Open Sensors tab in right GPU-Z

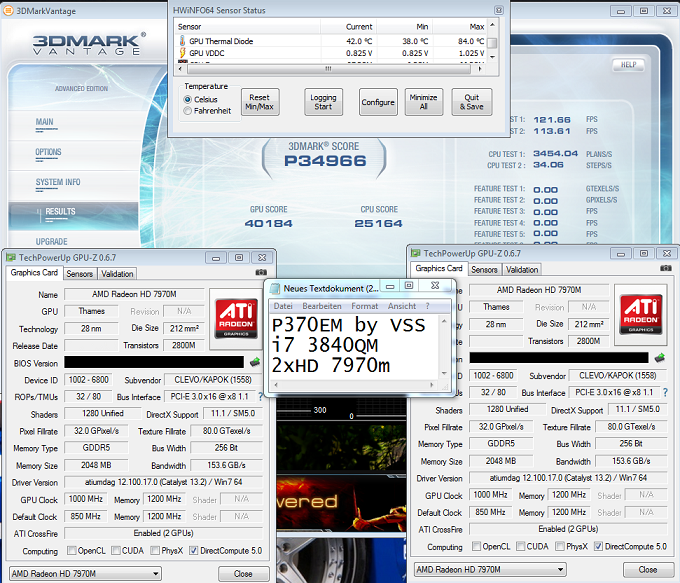click(x=484, y=269)
